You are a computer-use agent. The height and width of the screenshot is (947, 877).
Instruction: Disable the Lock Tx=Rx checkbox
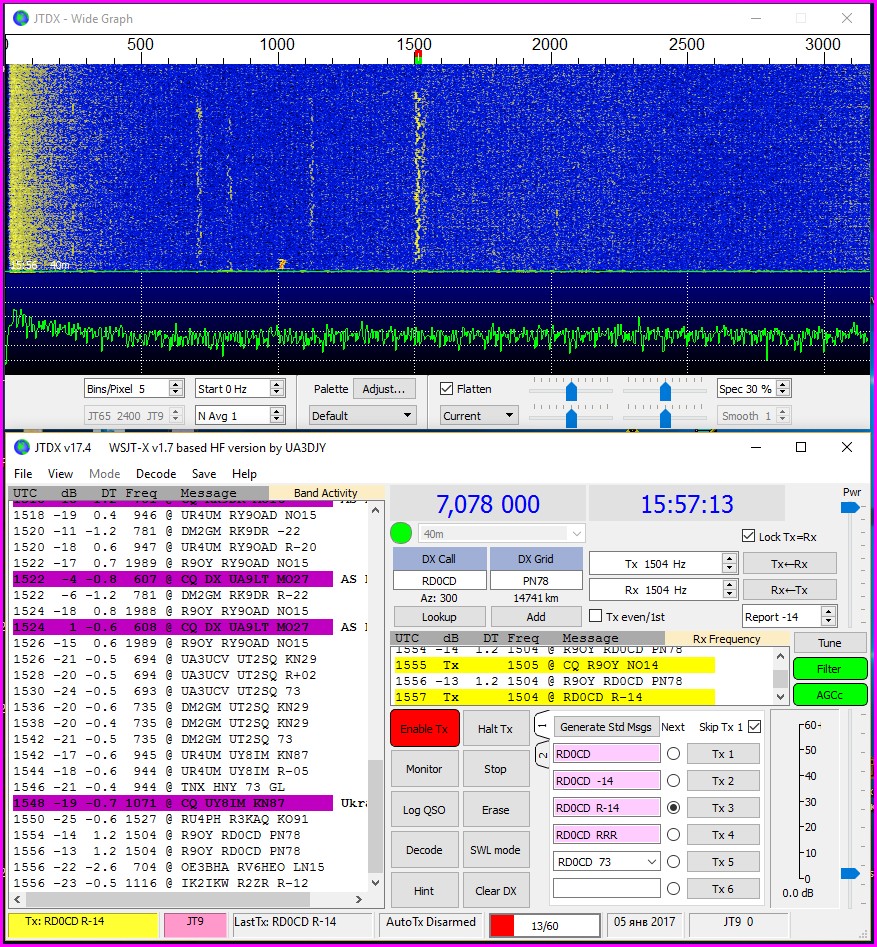coord(748,537)
